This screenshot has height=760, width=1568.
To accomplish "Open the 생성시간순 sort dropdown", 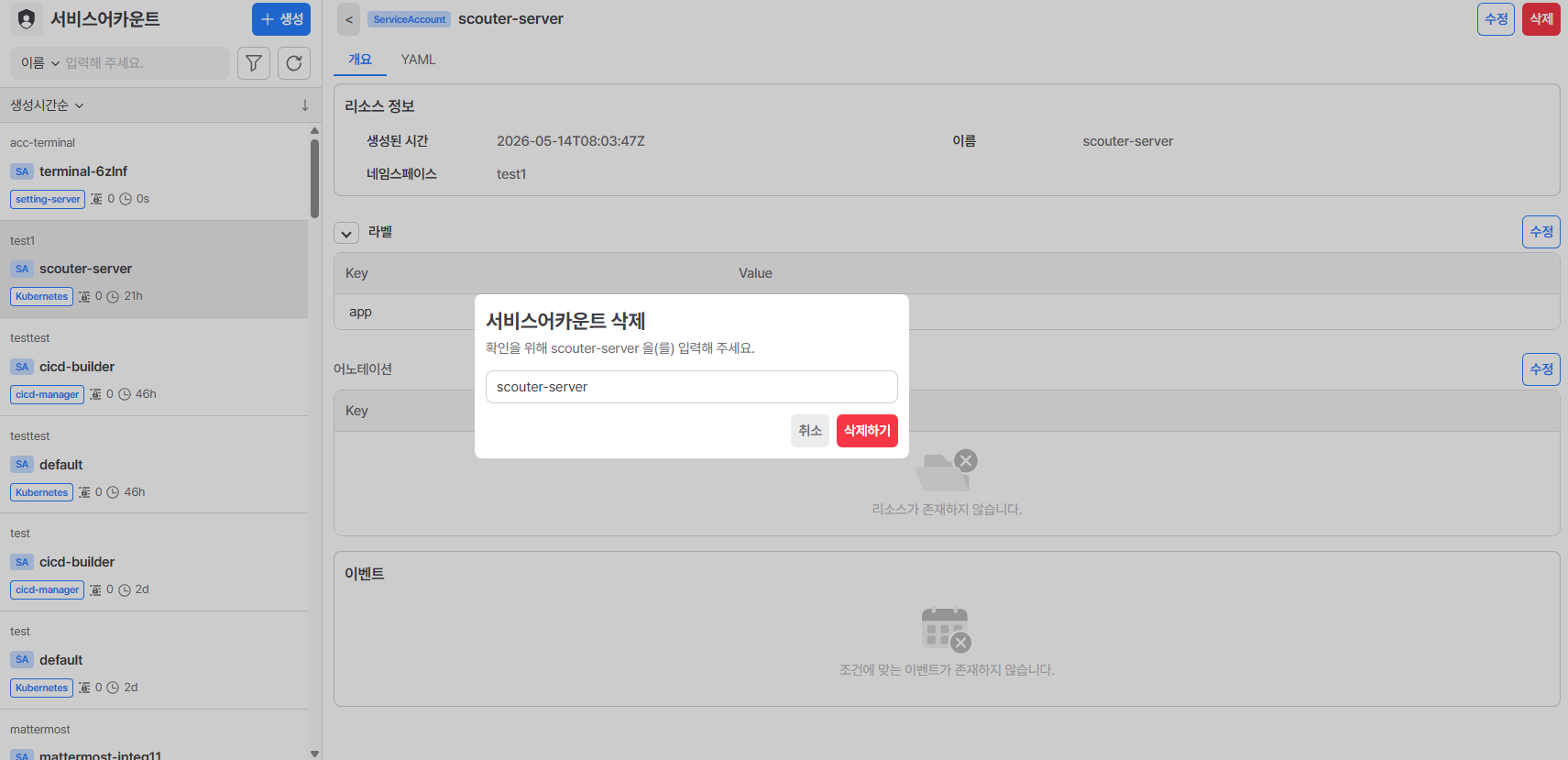I will coord(47,105).
